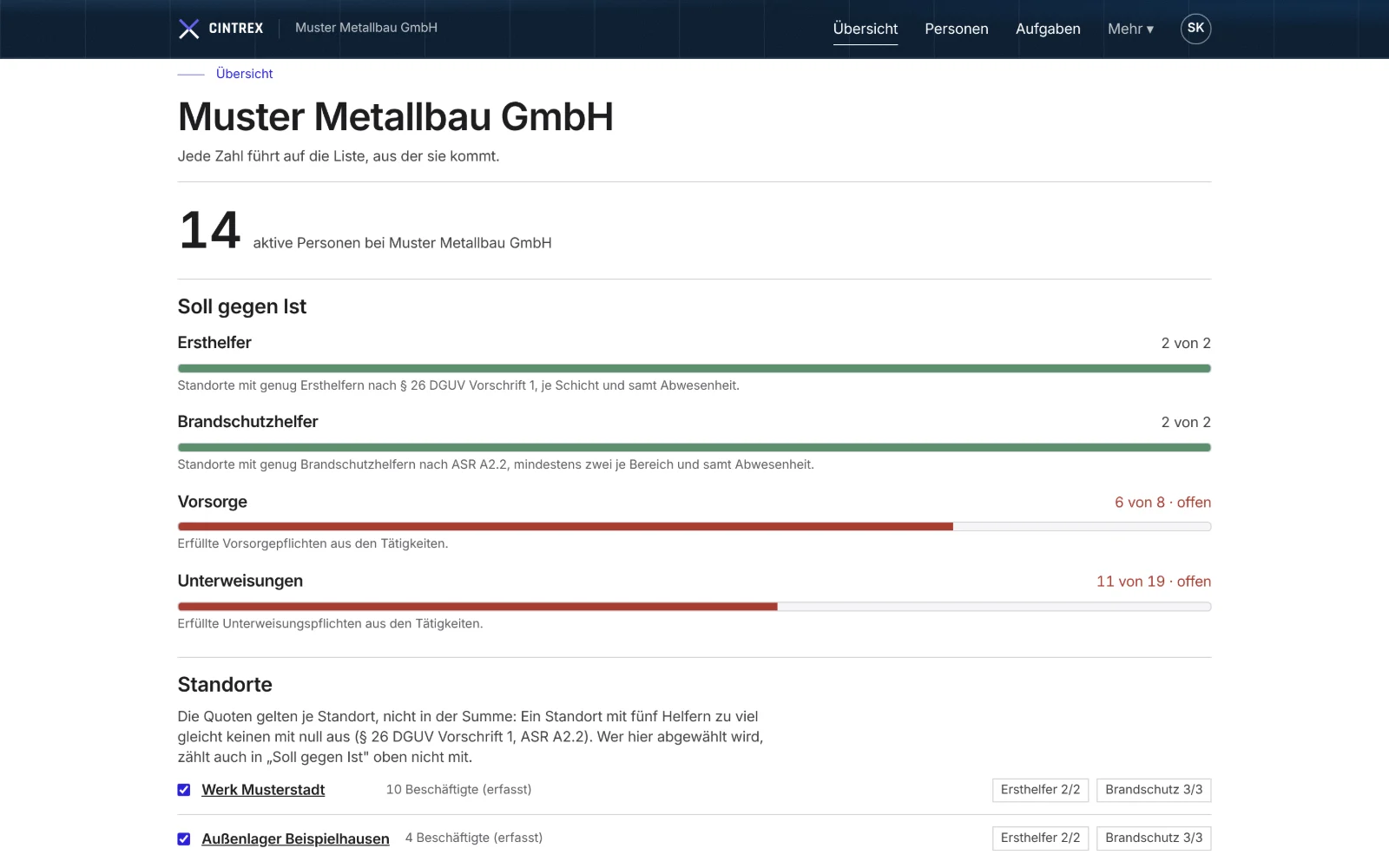Click the '6 von 8 · offen' Vorsorge value
This screenshot has width=1389, height=868.
coord(1162,503)
